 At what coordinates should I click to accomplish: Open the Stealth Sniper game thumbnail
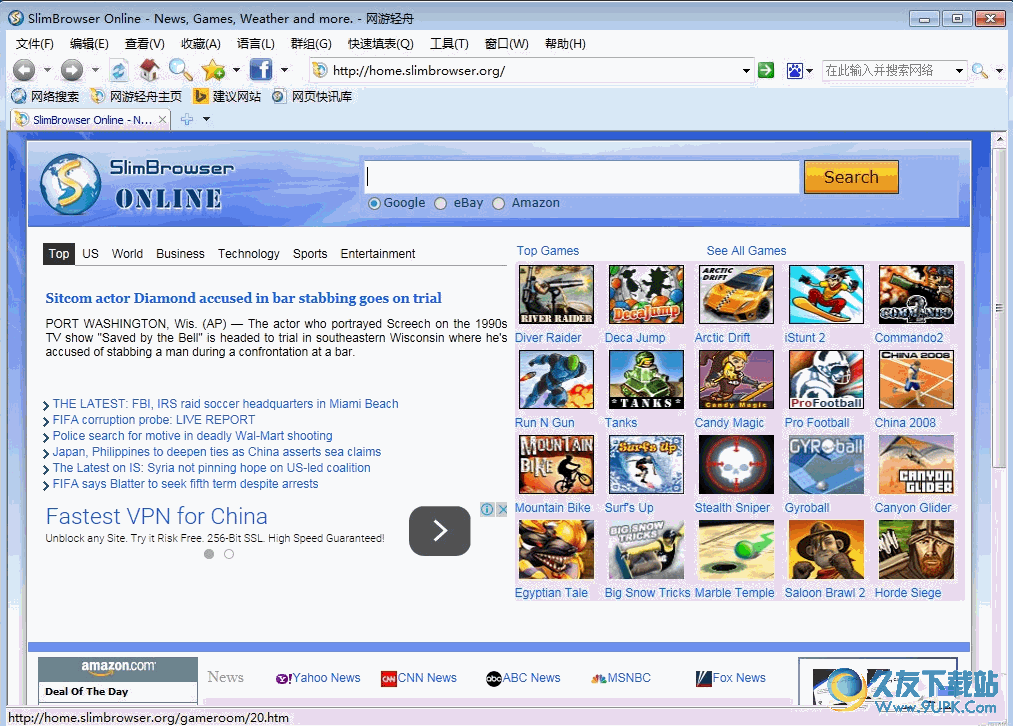coord(736,464)
